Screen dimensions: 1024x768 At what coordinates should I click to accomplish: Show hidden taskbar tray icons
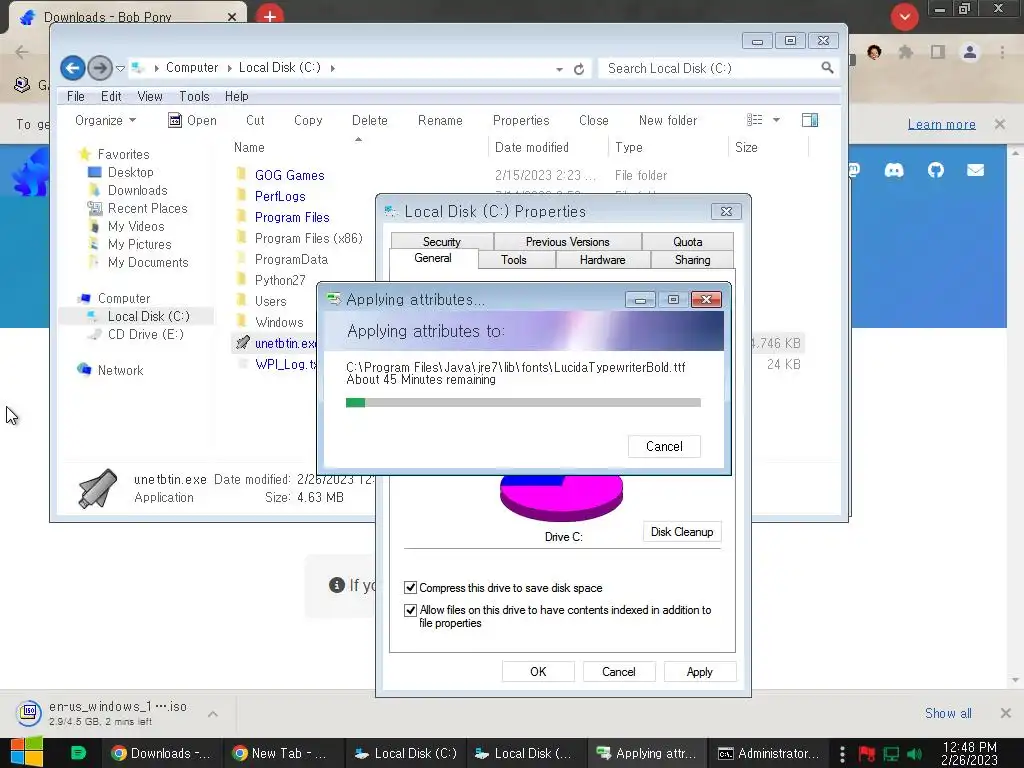pyautogui.click(x=842, y=754)
